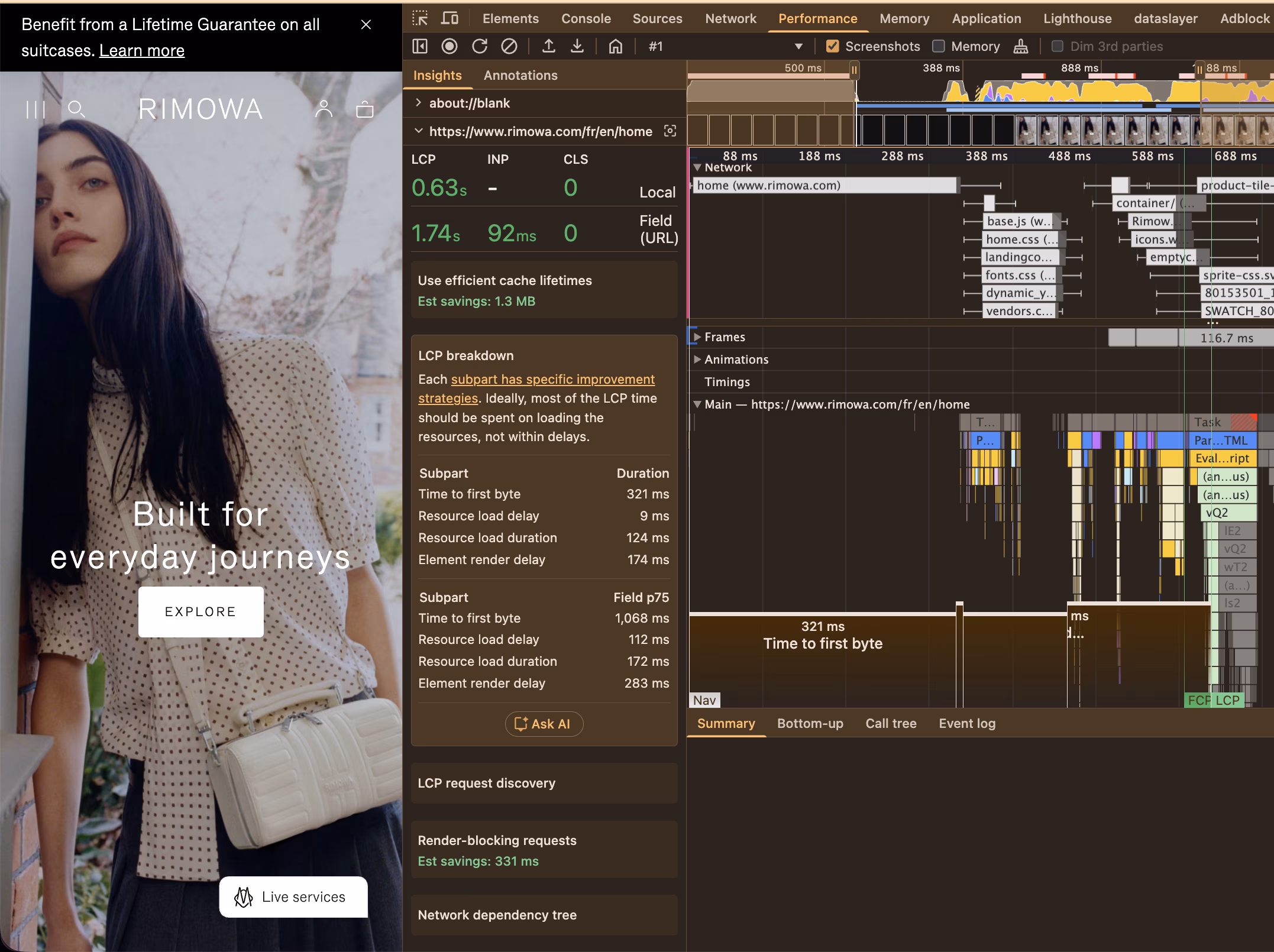Open the Rimowa account icon
This screenshot has height=952, width=1274.
click(324, 109)
